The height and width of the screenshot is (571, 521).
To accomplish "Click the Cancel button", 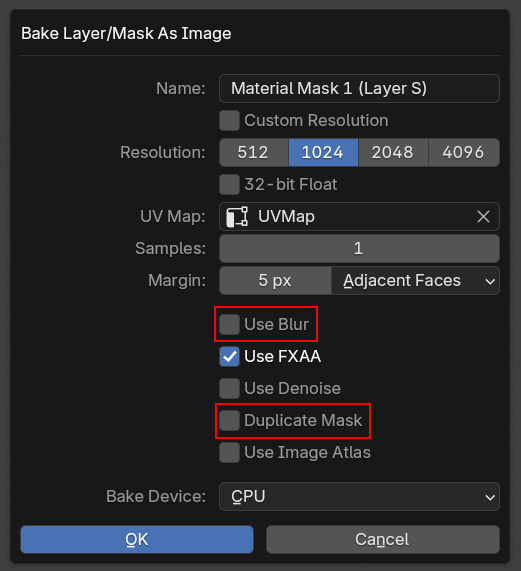I will coord(383,539).
